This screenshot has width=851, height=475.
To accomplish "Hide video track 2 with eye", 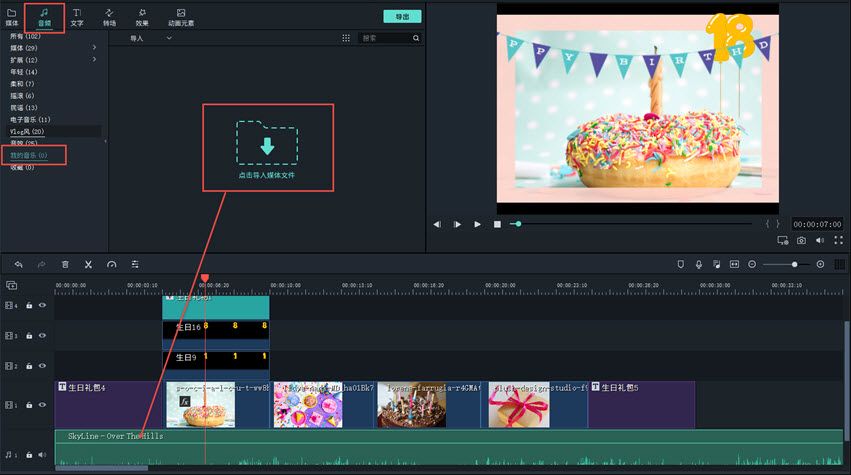I will tap(42, 366).
